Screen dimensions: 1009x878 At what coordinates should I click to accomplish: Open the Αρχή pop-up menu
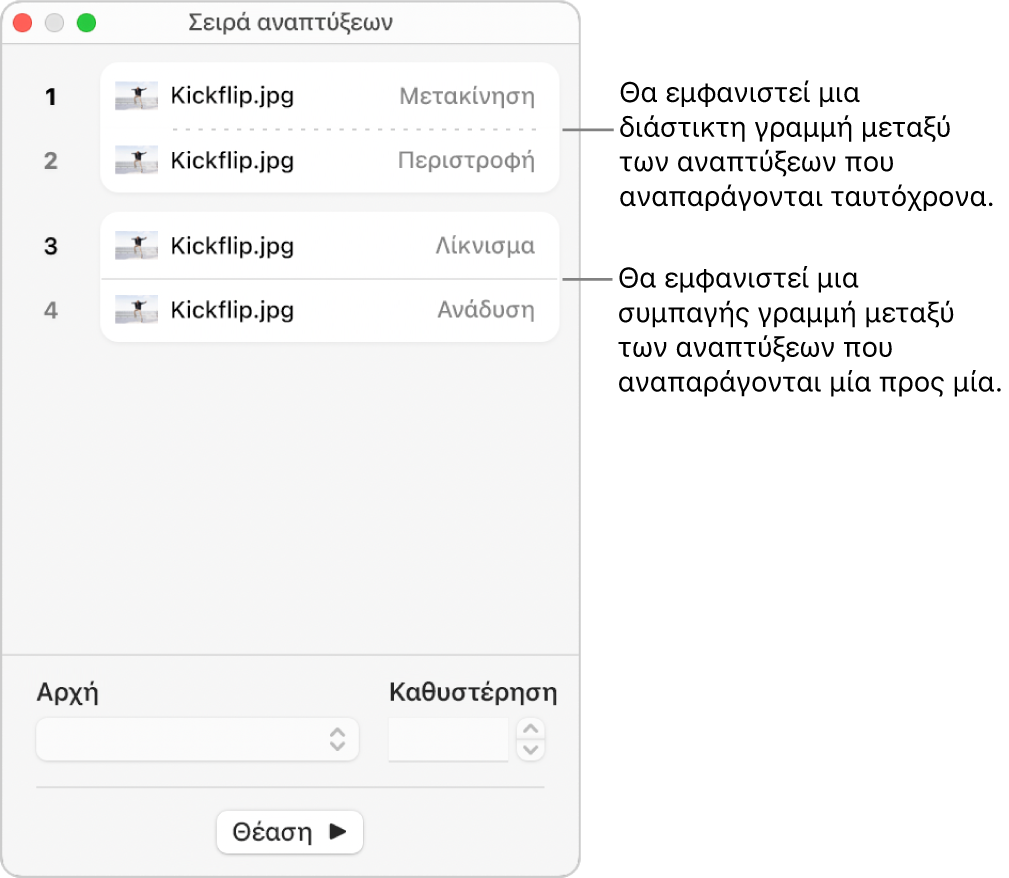(x=197, y=740)
